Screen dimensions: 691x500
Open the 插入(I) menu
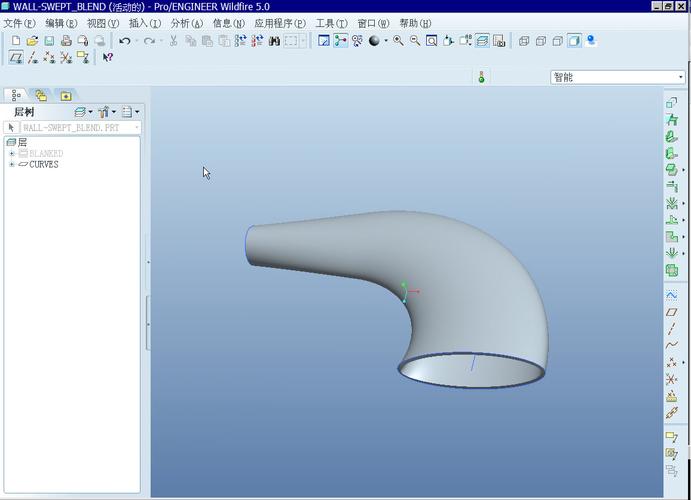point(144,23)
